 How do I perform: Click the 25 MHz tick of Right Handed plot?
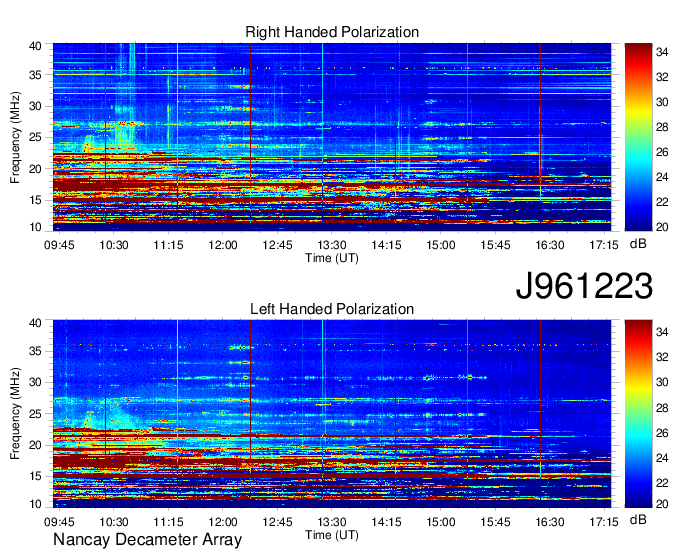(35, 137)
